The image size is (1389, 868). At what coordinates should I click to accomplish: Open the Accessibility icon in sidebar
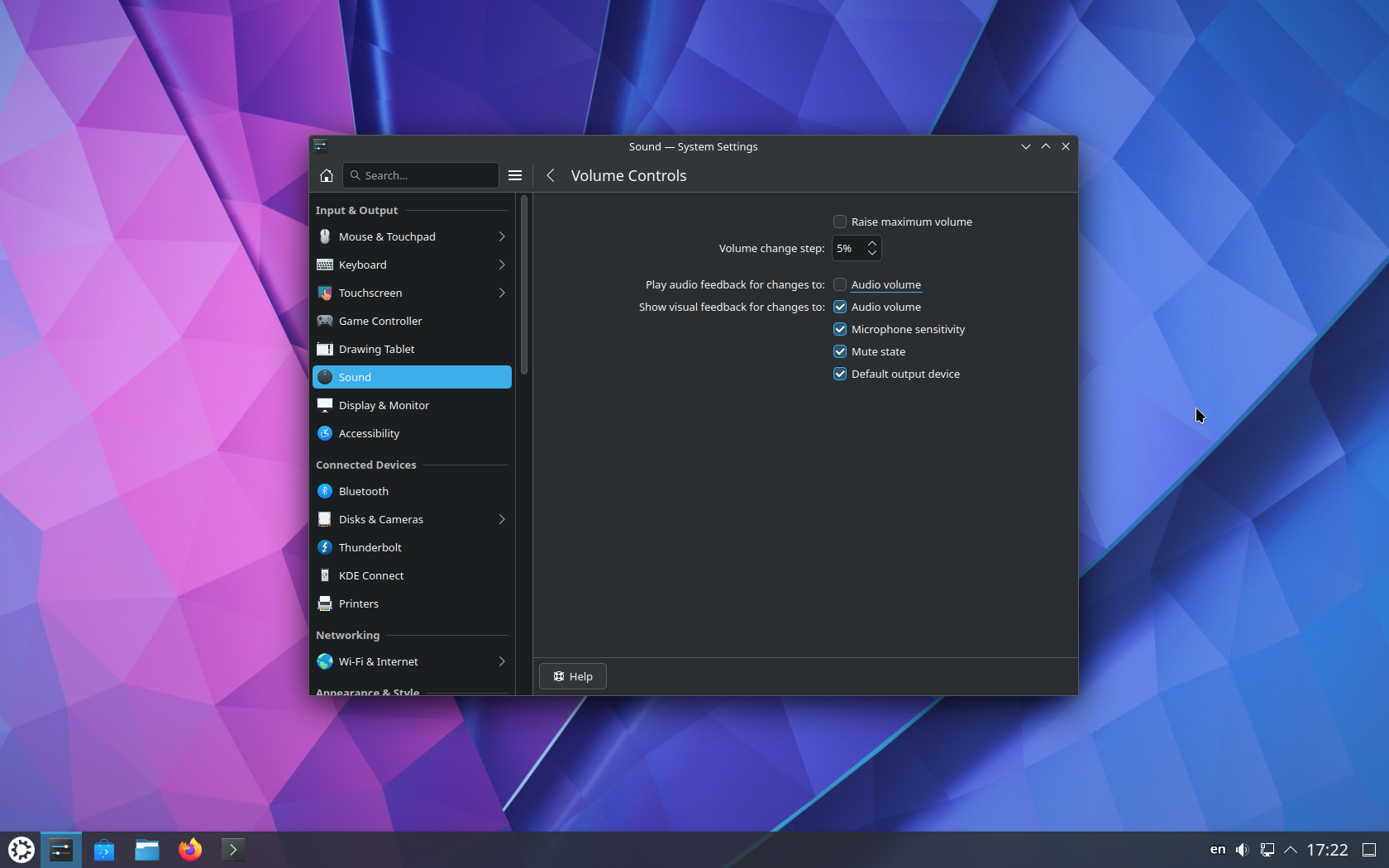(325, 433)
